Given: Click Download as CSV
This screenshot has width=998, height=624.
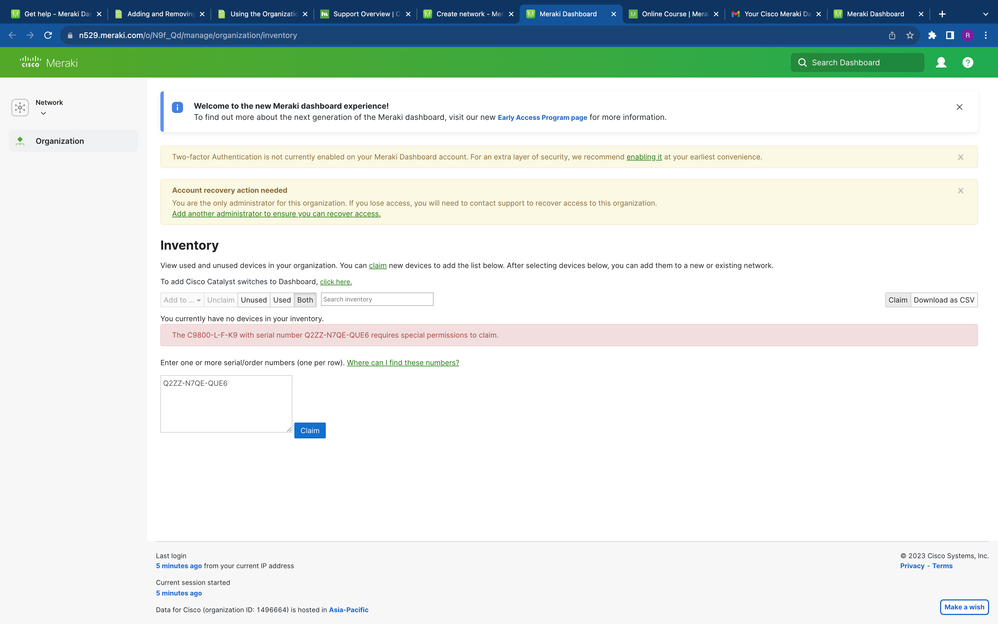Looking at the screenshot, I should point(944,300).
